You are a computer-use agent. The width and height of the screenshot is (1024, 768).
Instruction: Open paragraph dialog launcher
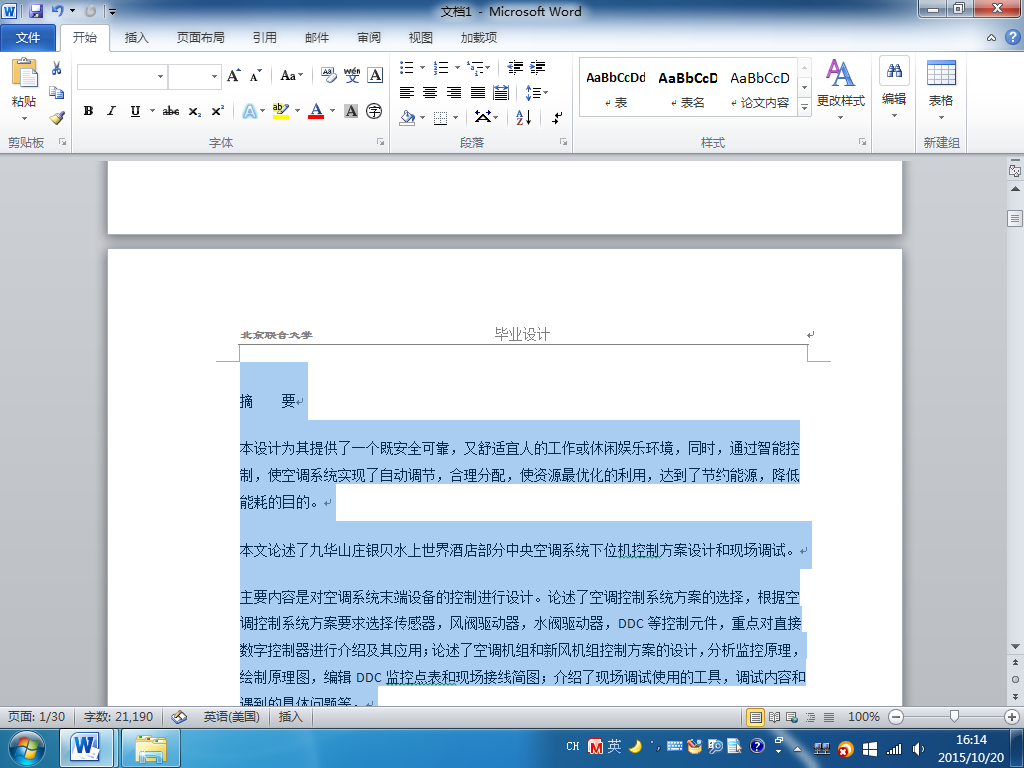coord(564,142)
